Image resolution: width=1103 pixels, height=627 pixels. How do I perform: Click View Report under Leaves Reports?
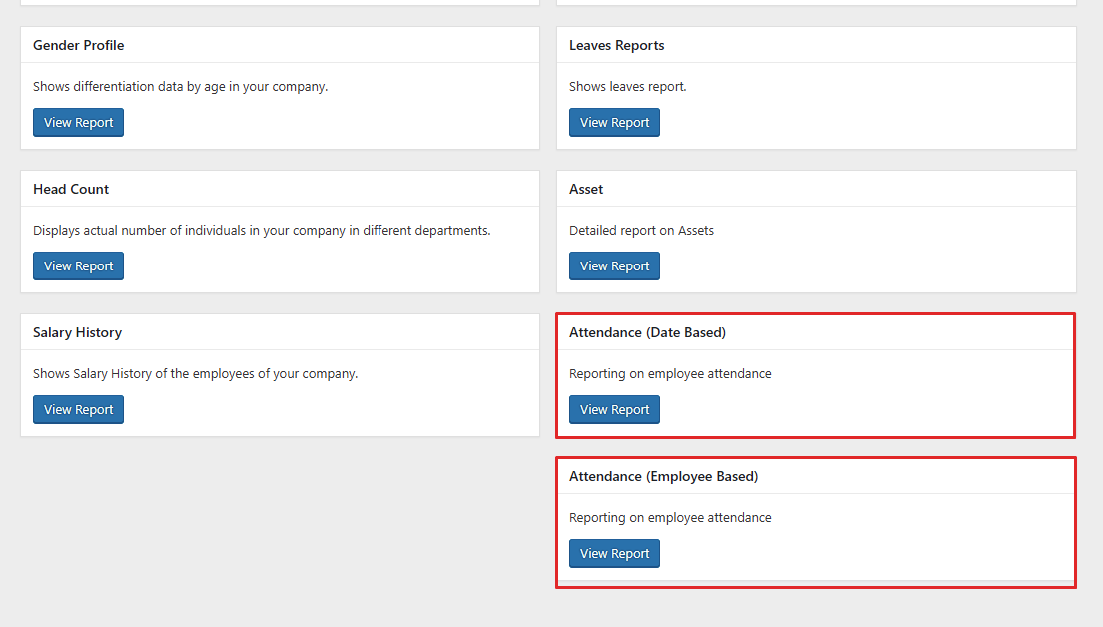(x=614, y=122)
